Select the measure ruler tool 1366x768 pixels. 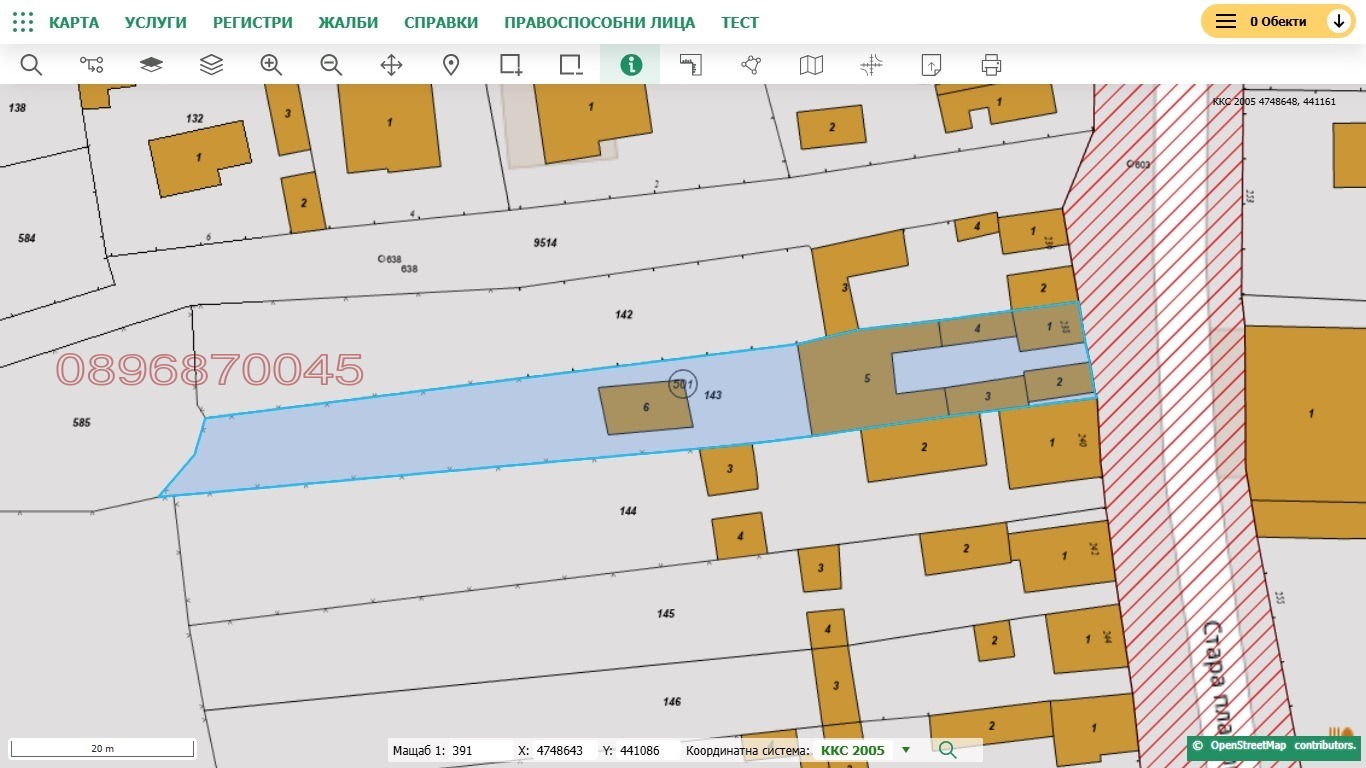tap(691, 65)
